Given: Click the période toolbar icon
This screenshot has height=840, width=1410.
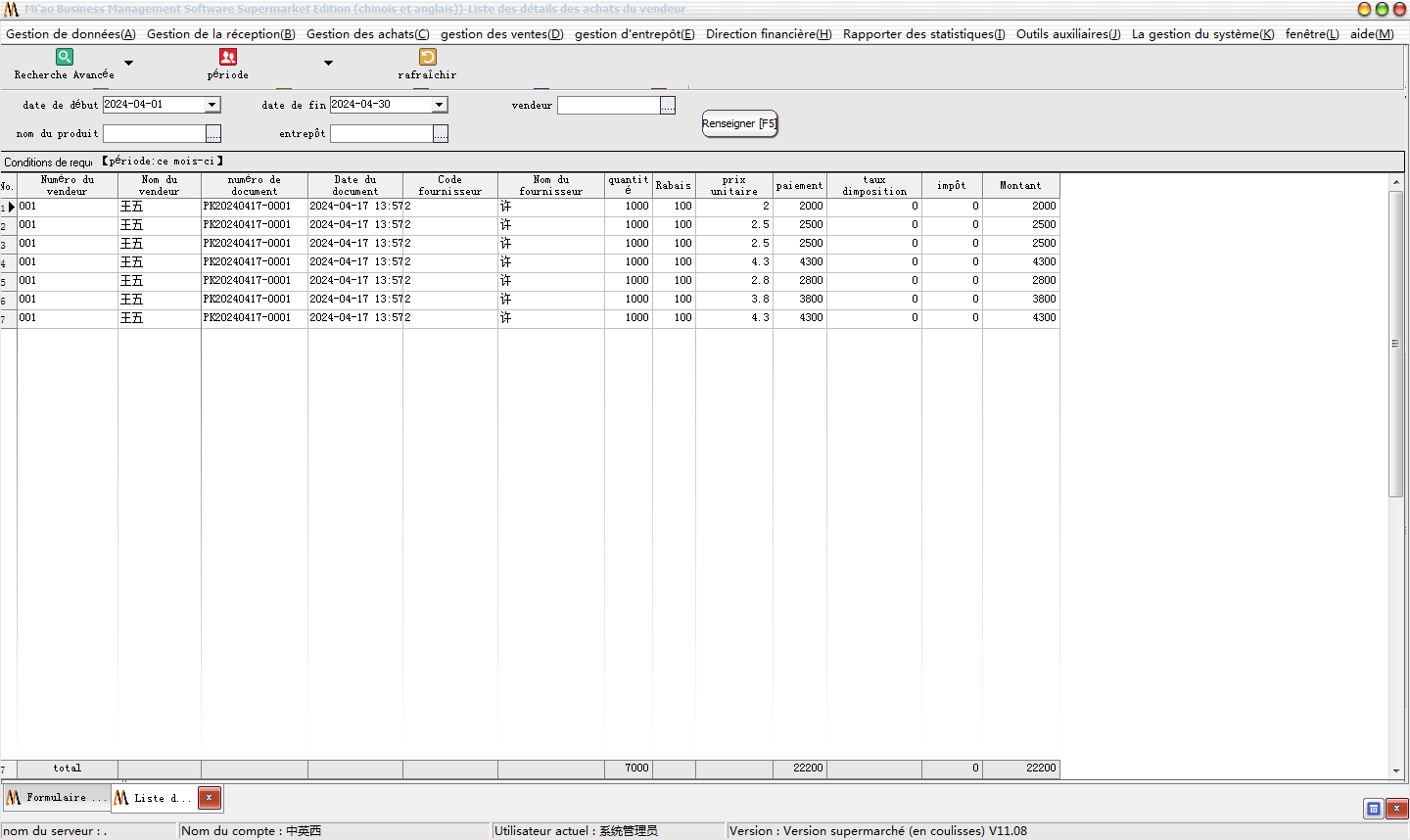Looking at the screenshot, I should (228, 57).
